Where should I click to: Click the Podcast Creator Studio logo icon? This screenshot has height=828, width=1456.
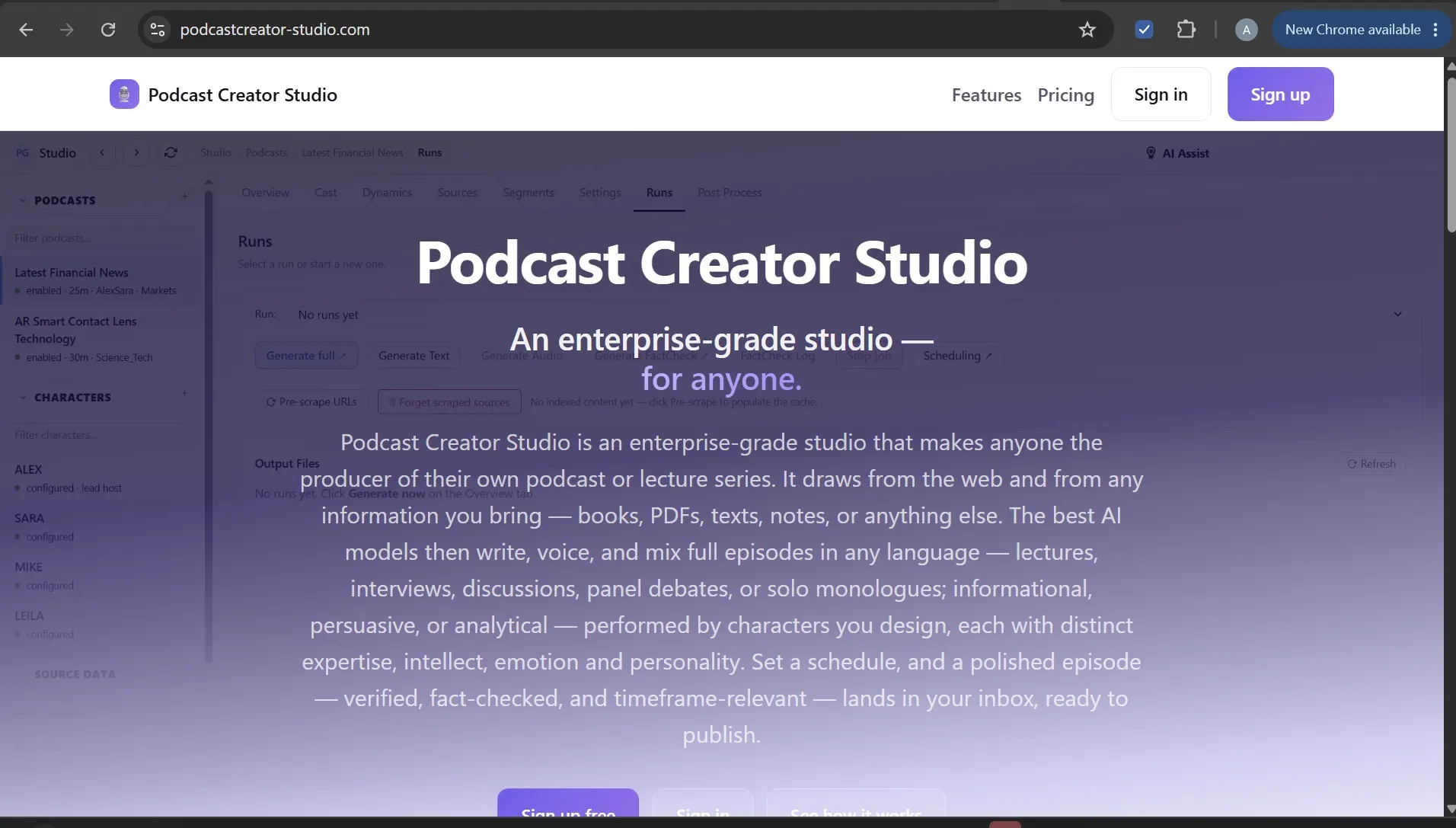click(x=124, y=94)
